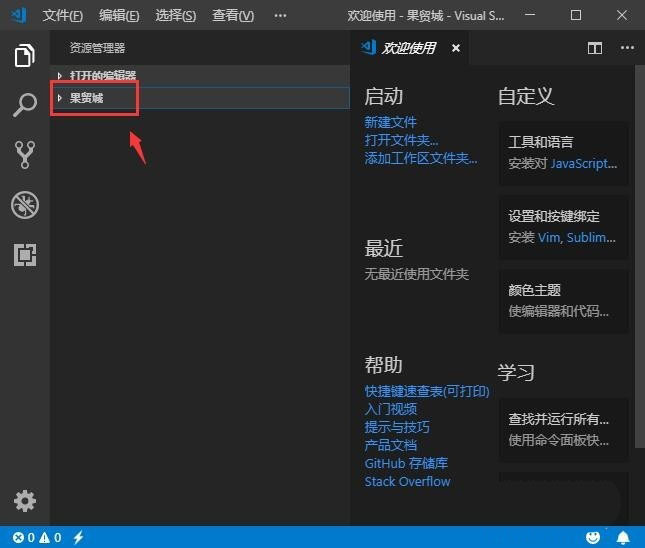
Task: Click the 无最近使用文件夹 text
Action: click(x=416, y=274)
